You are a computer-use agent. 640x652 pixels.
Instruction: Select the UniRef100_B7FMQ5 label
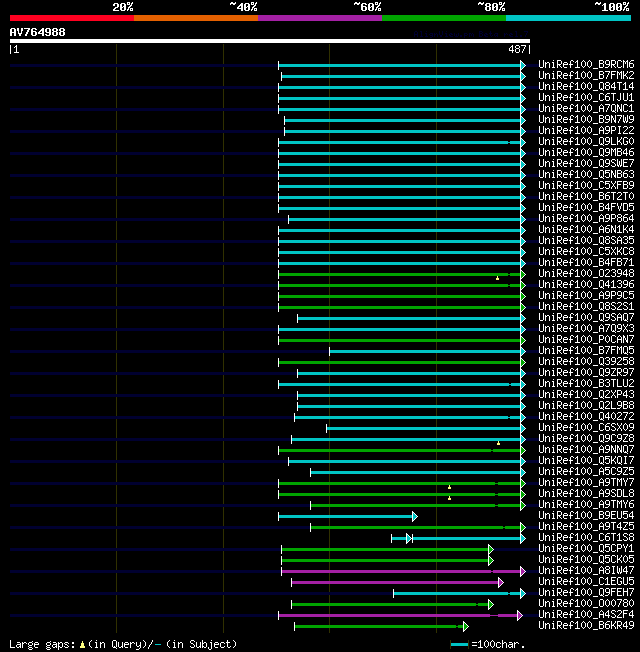click(x=586, y=351)
